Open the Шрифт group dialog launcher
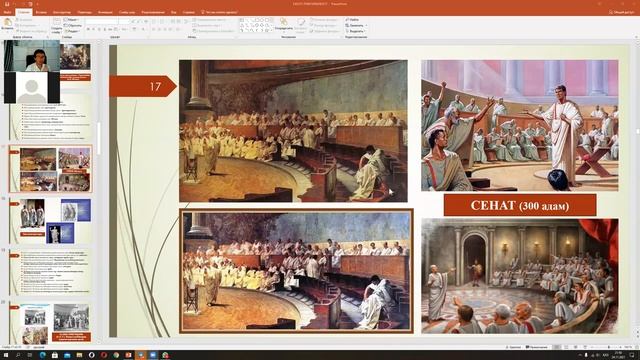The width and height of the screenshot is (640, 360). (x=149, y=37)
